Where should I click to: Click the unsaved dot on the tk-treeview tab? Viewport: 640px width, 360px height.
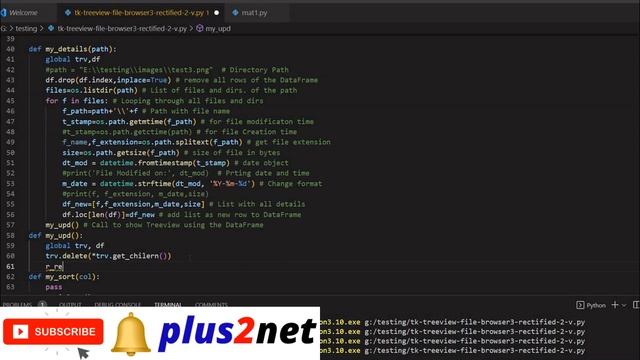[x=217, y=13]
